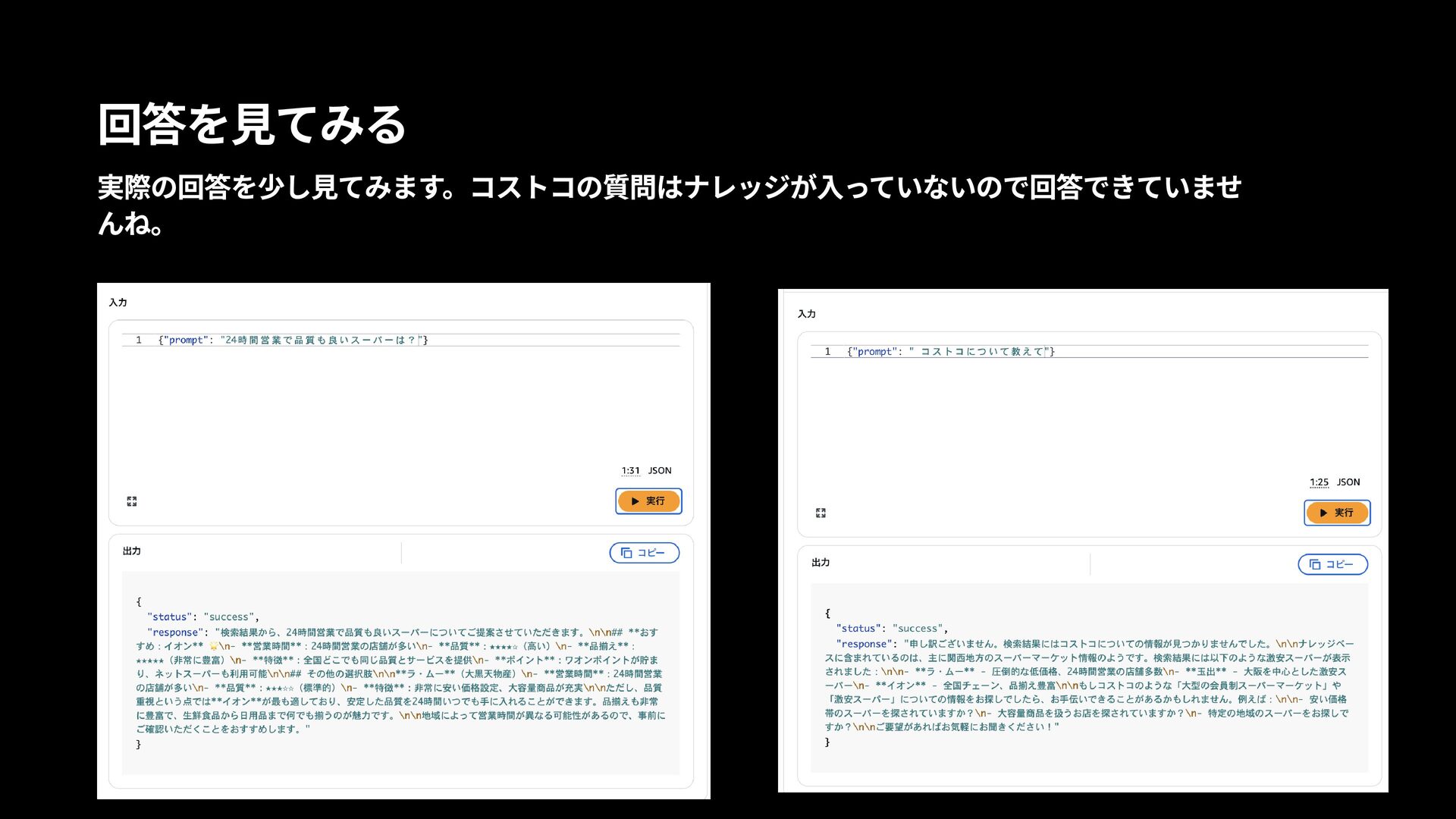Click the slide title 回答を見てみる

pyautogui.click(x=253, y=125)
